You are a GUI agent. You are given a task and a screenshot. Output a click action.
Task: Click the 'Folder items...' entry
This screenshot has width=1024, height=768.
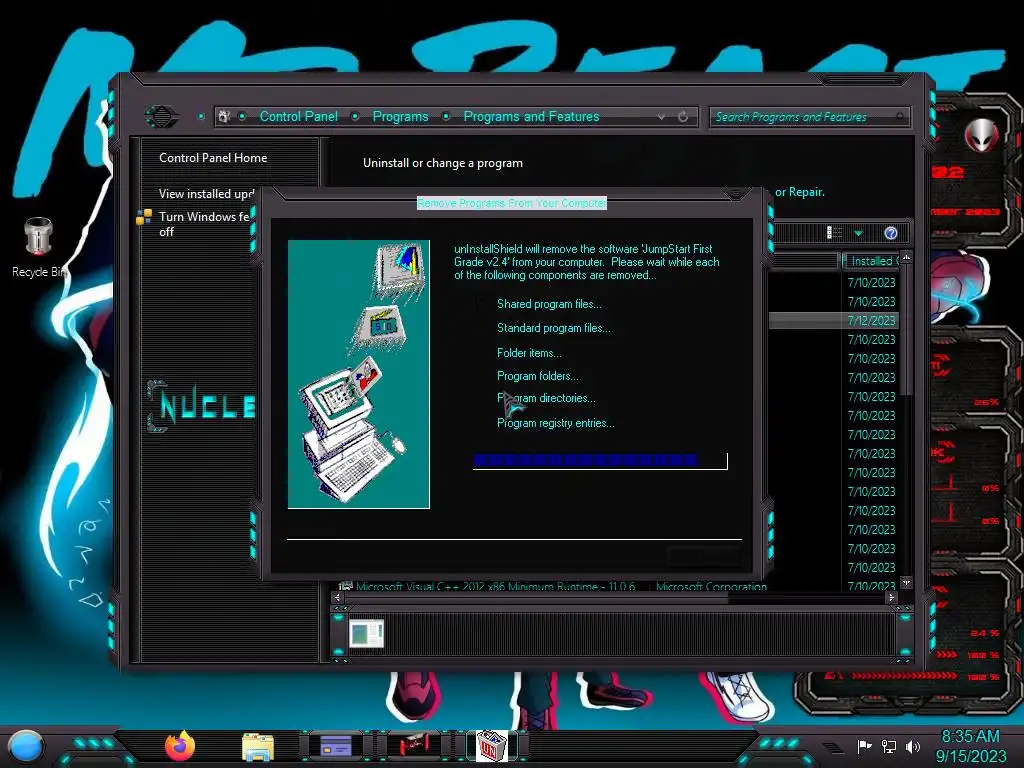[x=529, y=353]
